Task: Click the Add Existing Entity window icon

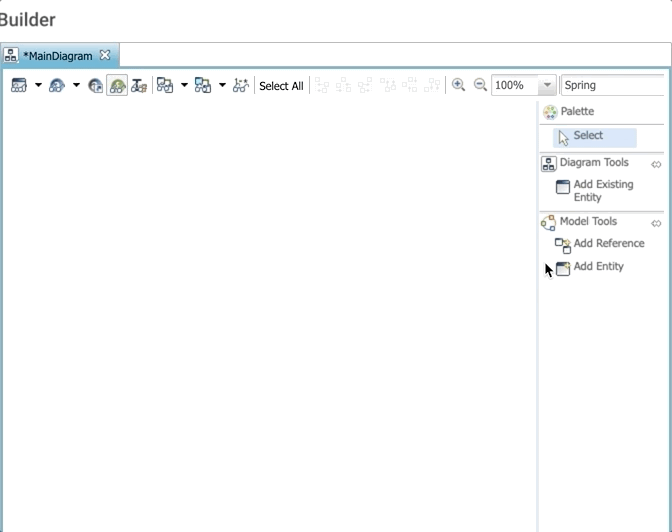Action: click(563, 187)
